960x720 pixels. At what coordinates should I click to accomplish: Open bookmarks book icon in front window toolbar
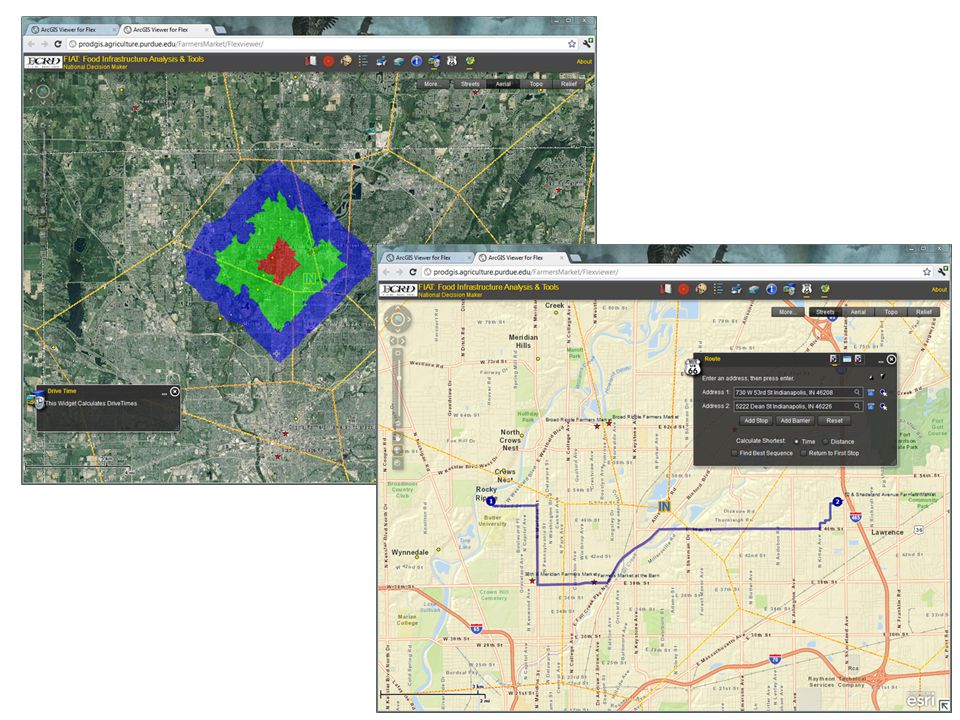tap(666, 288)
